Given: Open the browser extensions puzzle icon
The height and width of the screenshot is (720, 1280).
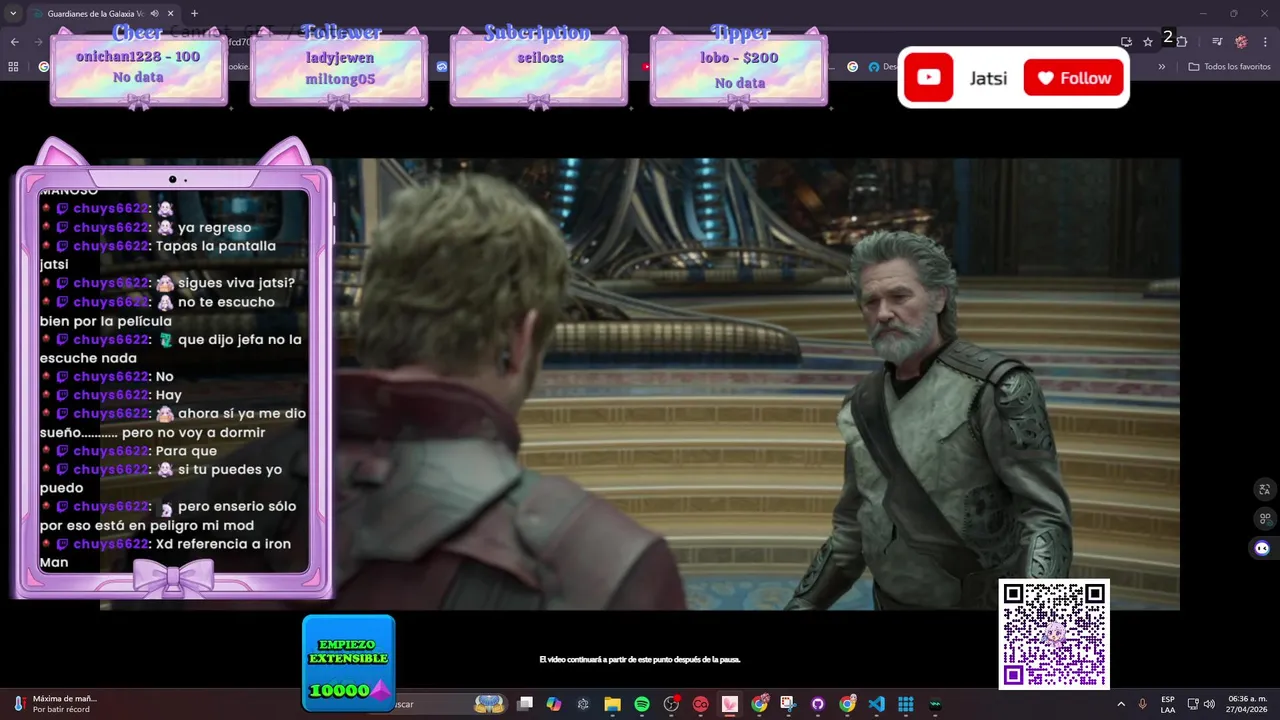Looking at the screenshot, I should click(x=1182, y=42).
